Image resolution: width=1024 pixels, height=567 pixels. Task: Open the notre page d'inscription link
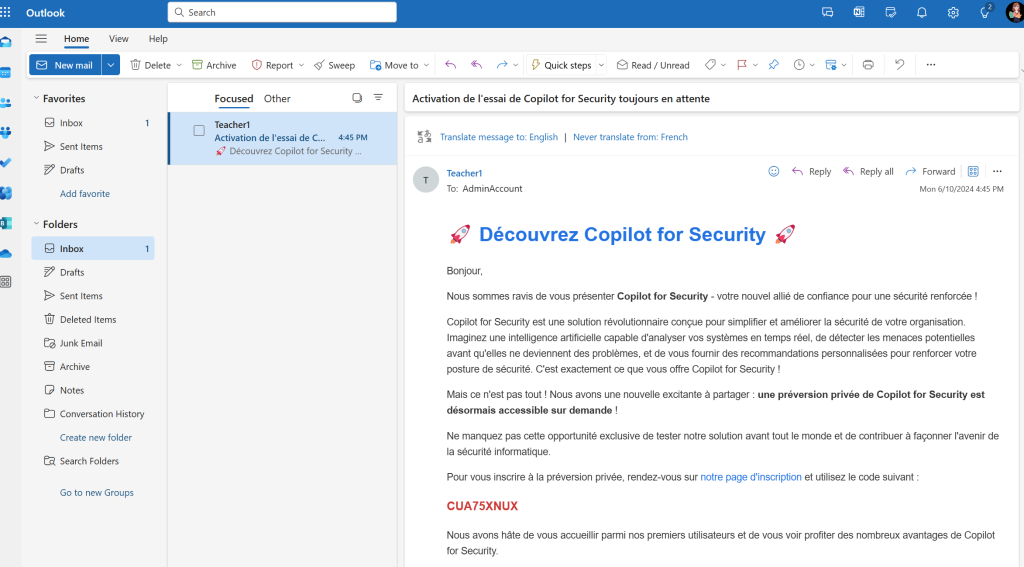751,477
